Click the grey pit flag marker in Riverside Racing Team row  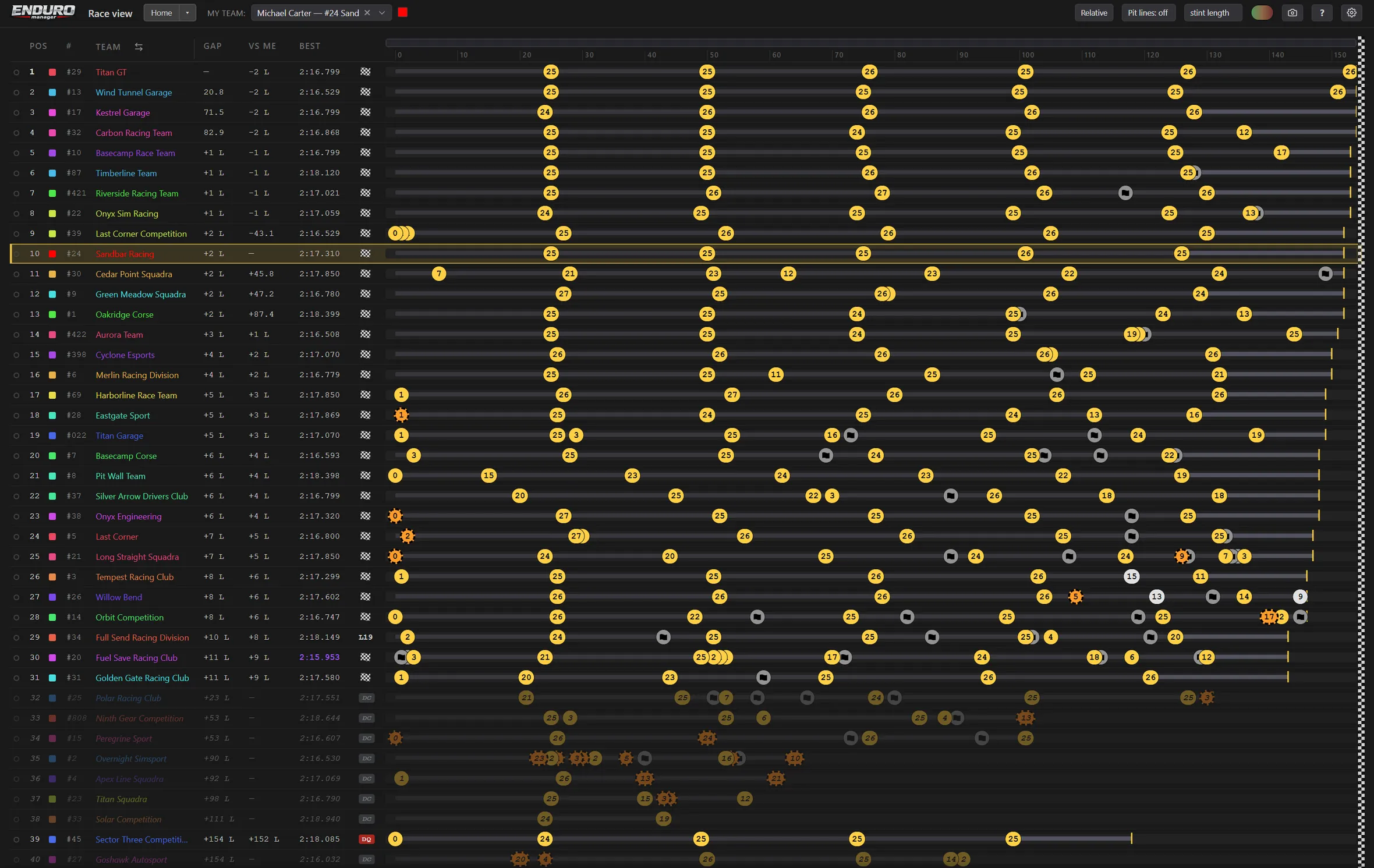pos(1125,193)
